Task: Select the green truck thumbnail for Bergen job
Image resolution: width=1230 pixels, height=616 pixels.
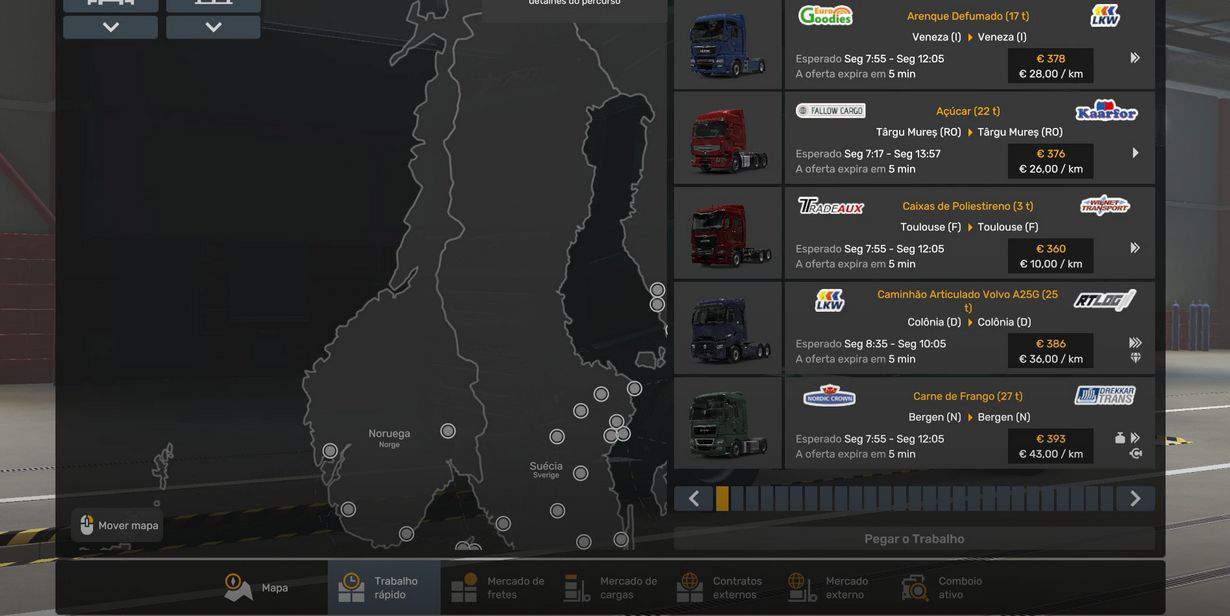Action: tap(728, 423)
